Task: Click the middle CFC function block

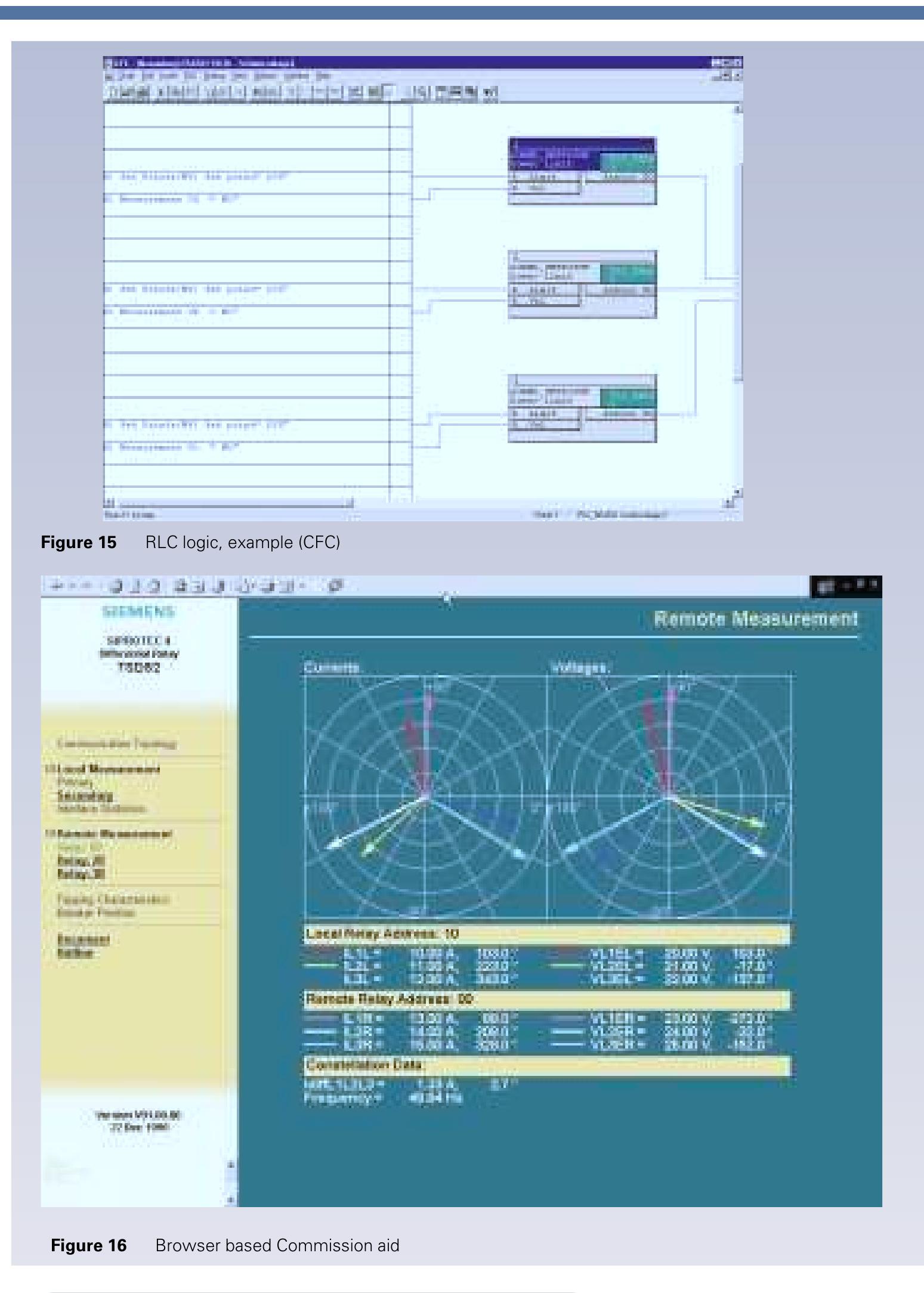Action: pos(582,284)
